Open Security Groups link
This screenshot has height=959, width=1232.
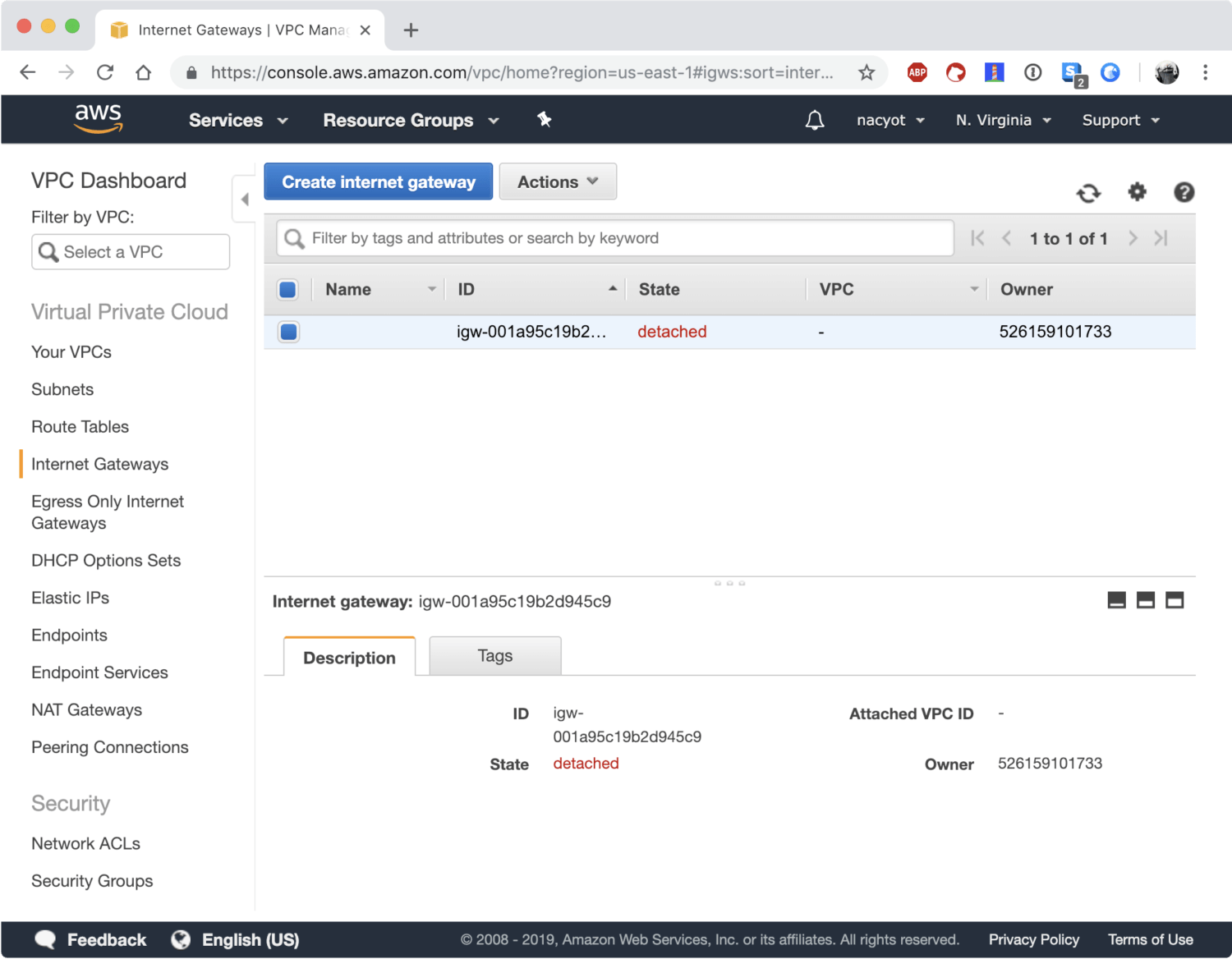tap(92, 881)
